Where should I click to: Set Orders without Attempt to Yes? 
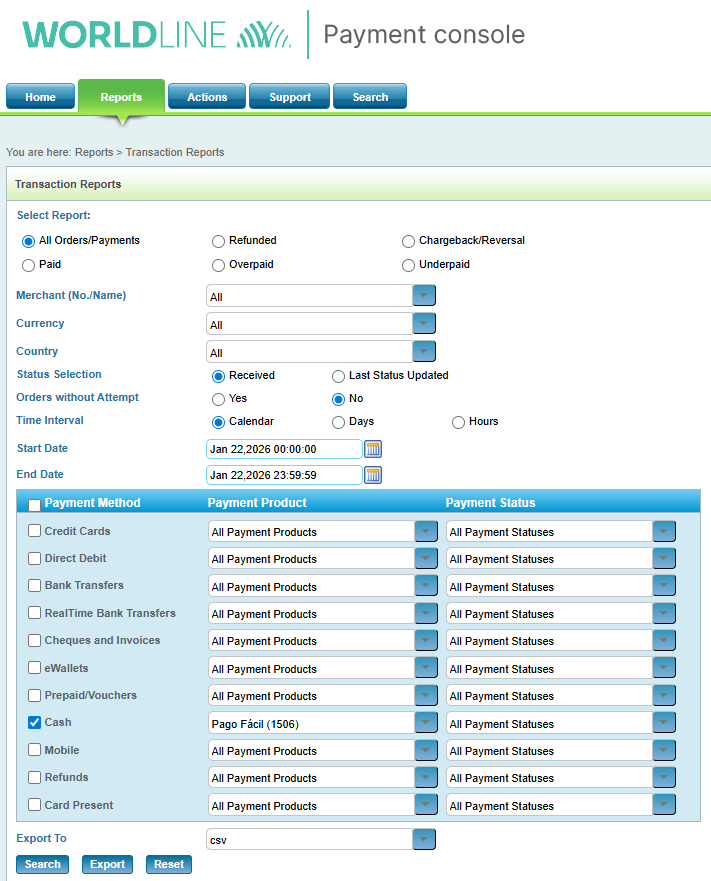(x=218, y=399)
